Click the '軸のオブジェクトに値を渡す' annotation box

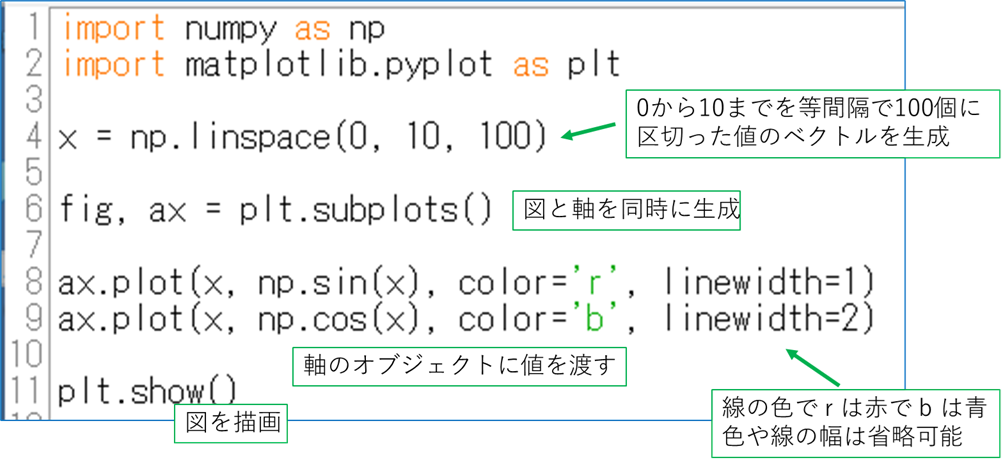click(458, 367)
